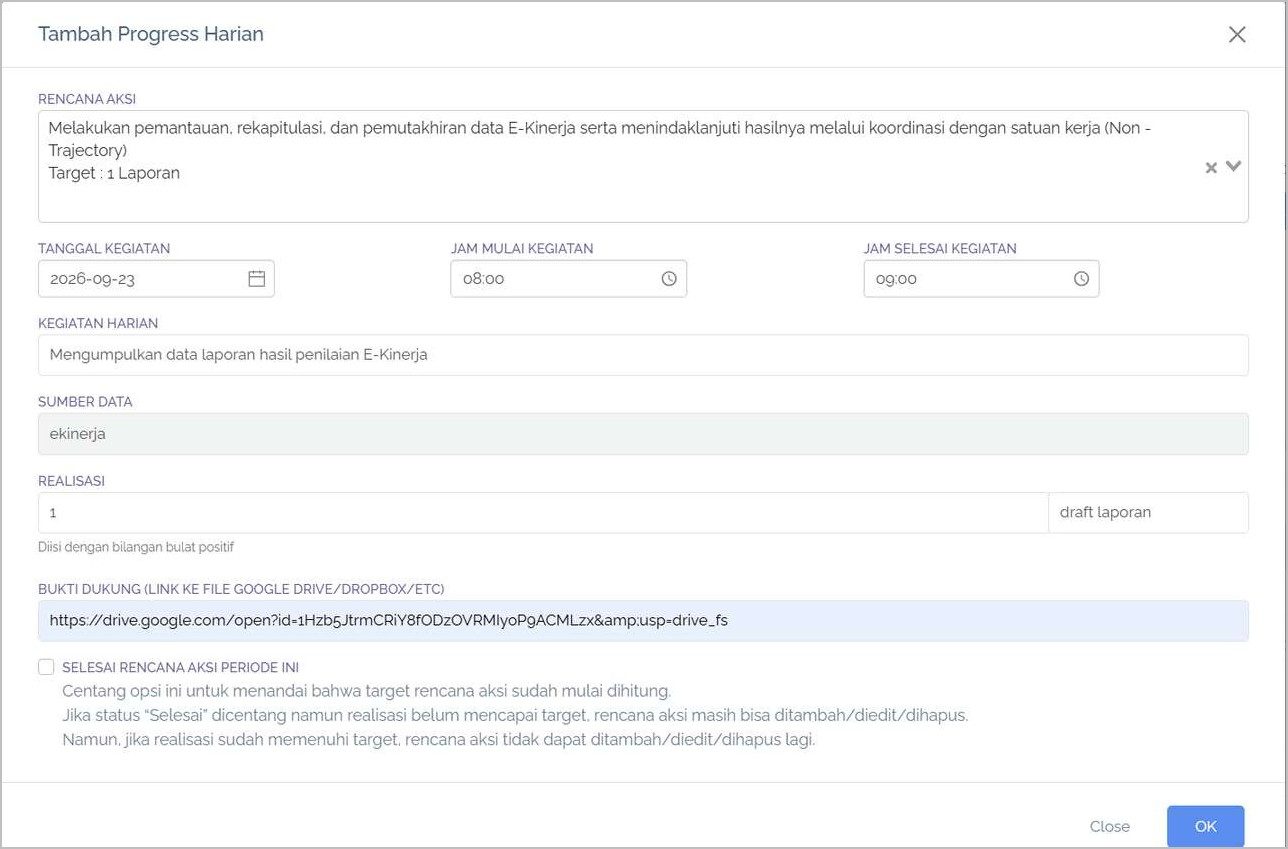Screen dimensions: 1288x849
Task: Select the Close button at the bottom
Action: (x=1109, y=826)
